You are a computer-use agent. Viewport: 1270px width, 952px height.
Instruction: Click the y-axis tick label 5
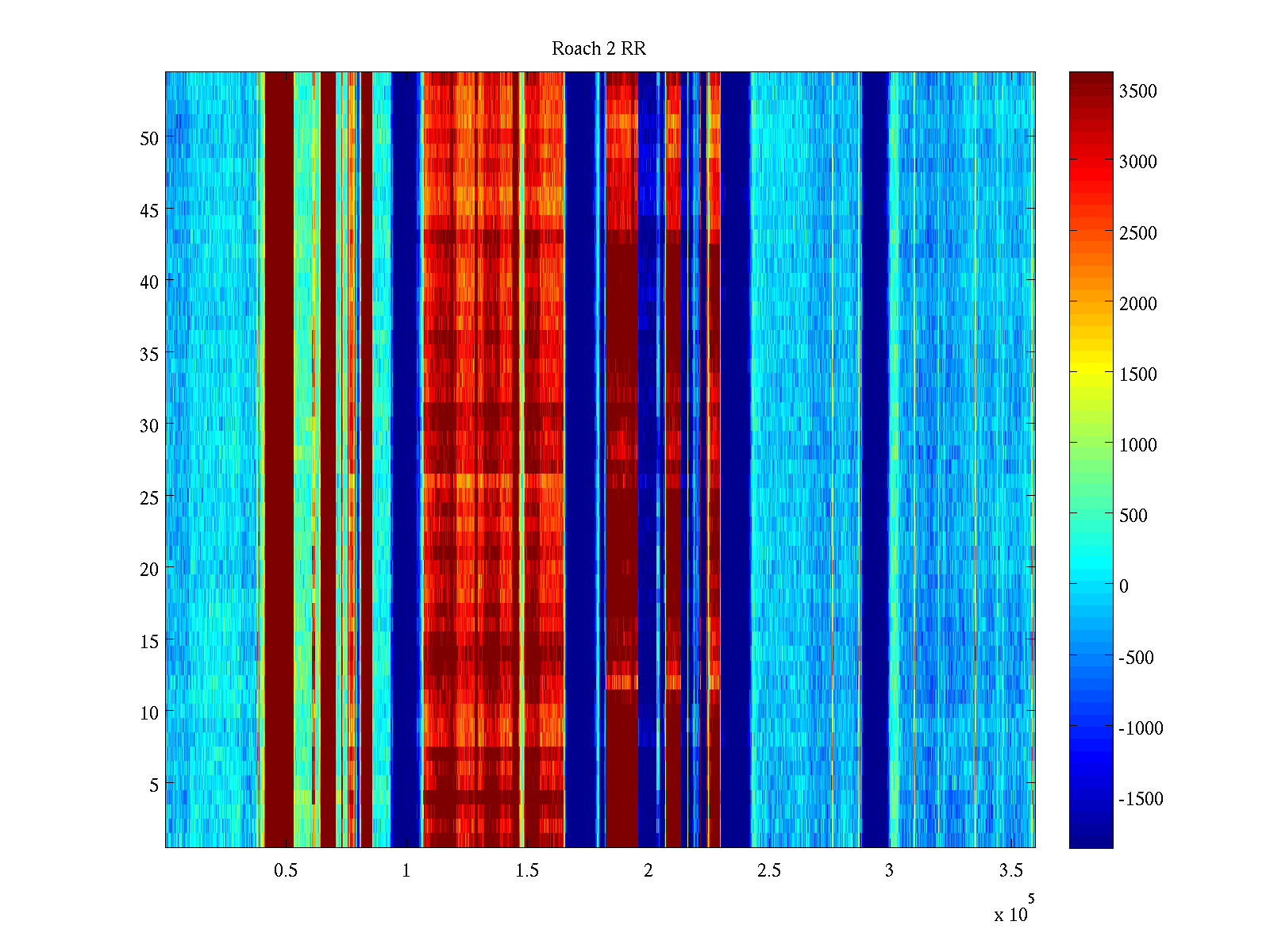154,785
